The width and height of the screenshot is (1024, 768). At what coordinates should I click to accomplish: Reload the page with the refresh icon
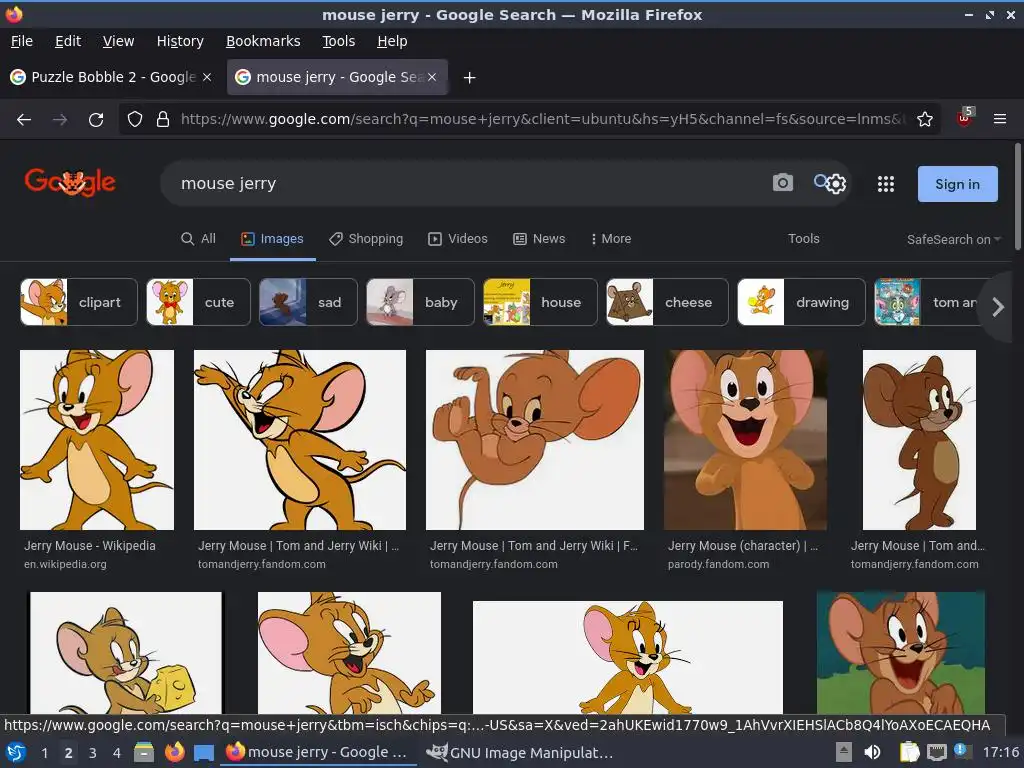(96, 120)
